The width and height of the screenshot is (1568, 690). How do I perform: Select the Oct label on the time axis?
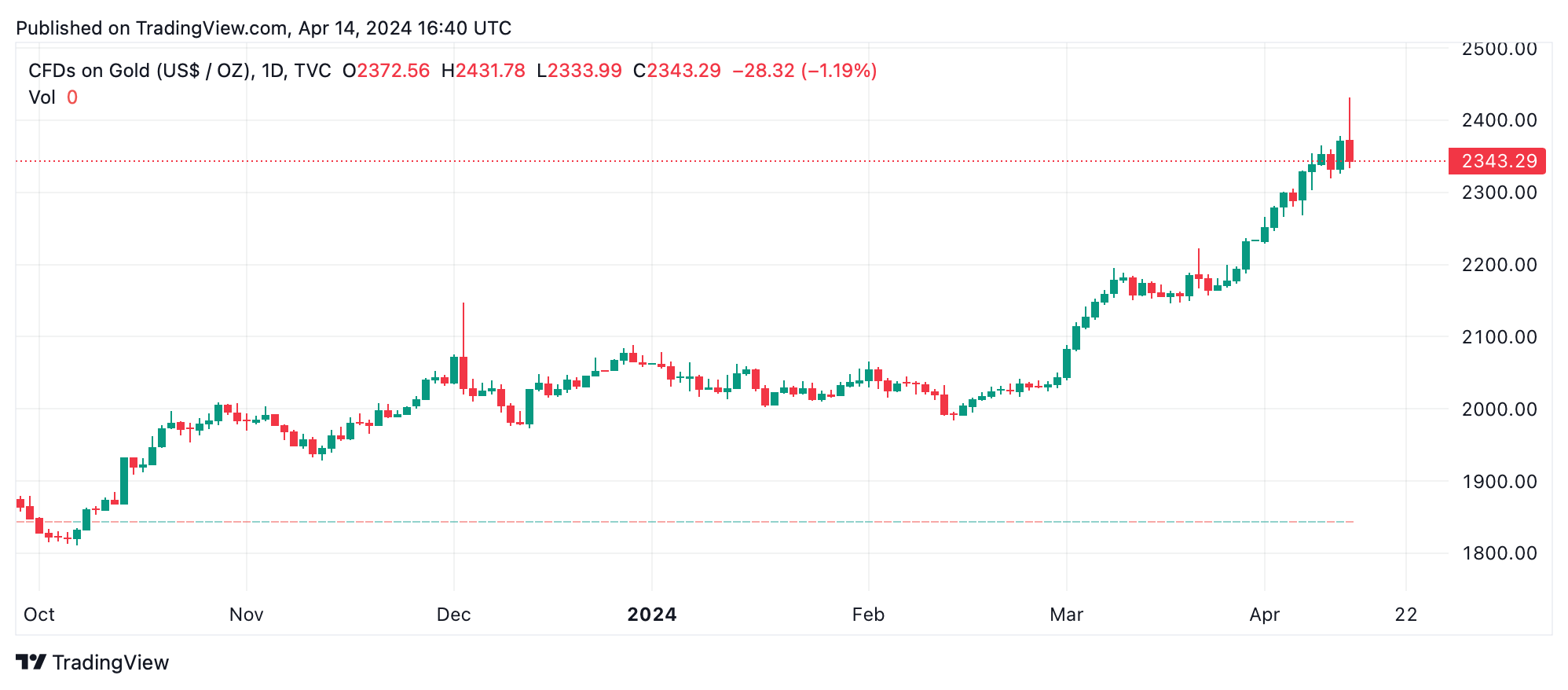pos(39,615)
